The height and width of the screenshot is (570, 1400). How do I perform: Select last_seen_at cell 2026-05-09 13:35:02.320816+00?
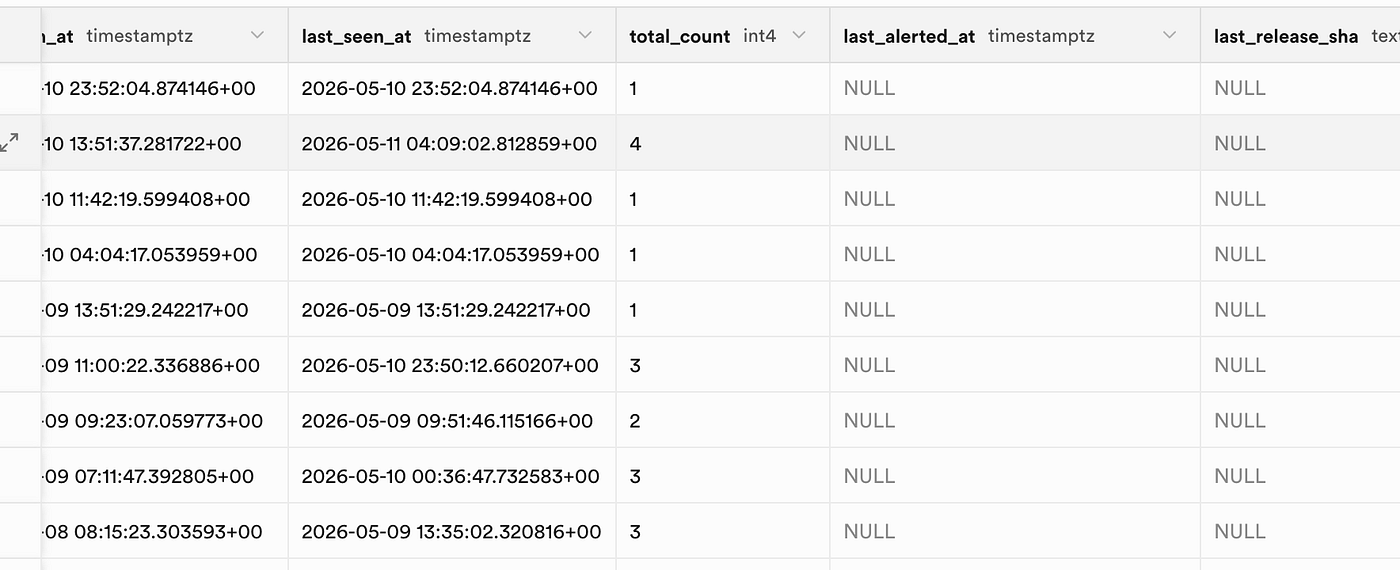[x=452, y=531]
